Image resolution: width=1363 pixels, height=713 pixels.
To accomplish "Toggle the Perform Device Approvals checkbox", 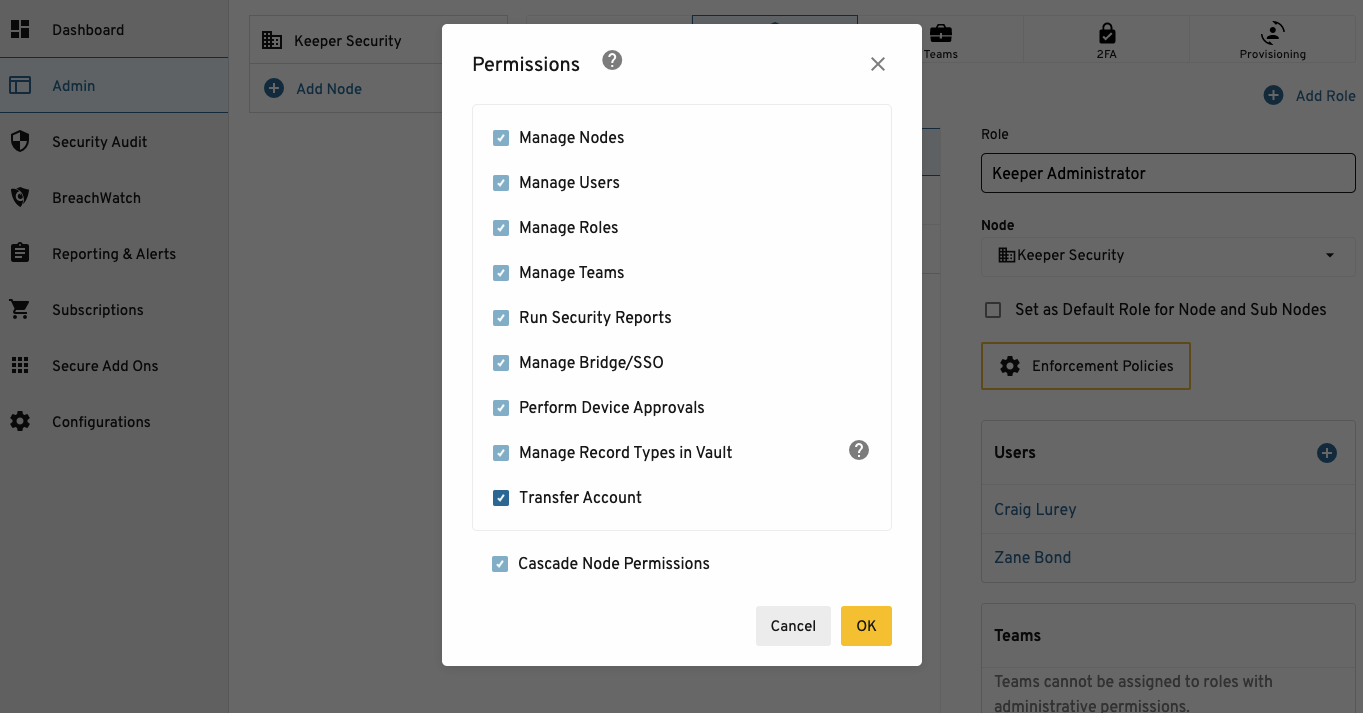I will (501, 408).
